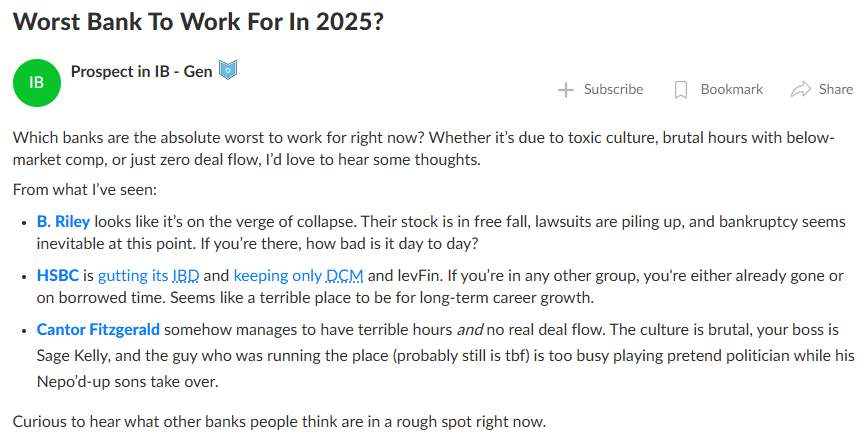The width and height of the screenshot is (867, 441).
Task: Open the Cantor Fitzgerald company link
Action: 98,329
